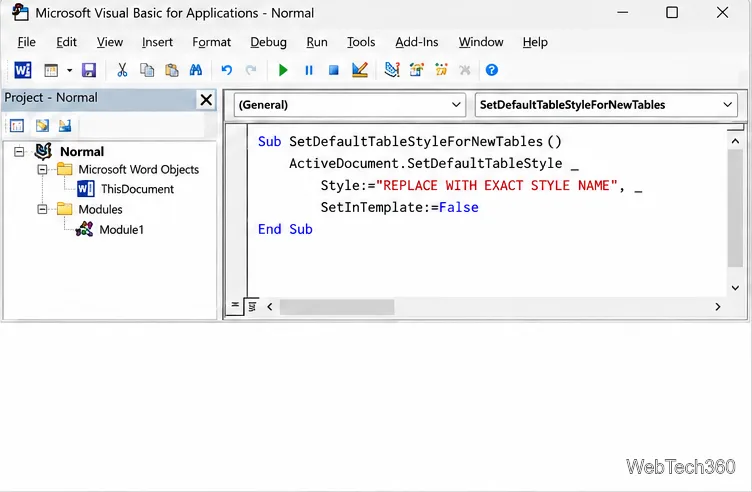Click the Toolbox icon
This screenshot has height=492, width=752.
(464, 70)
